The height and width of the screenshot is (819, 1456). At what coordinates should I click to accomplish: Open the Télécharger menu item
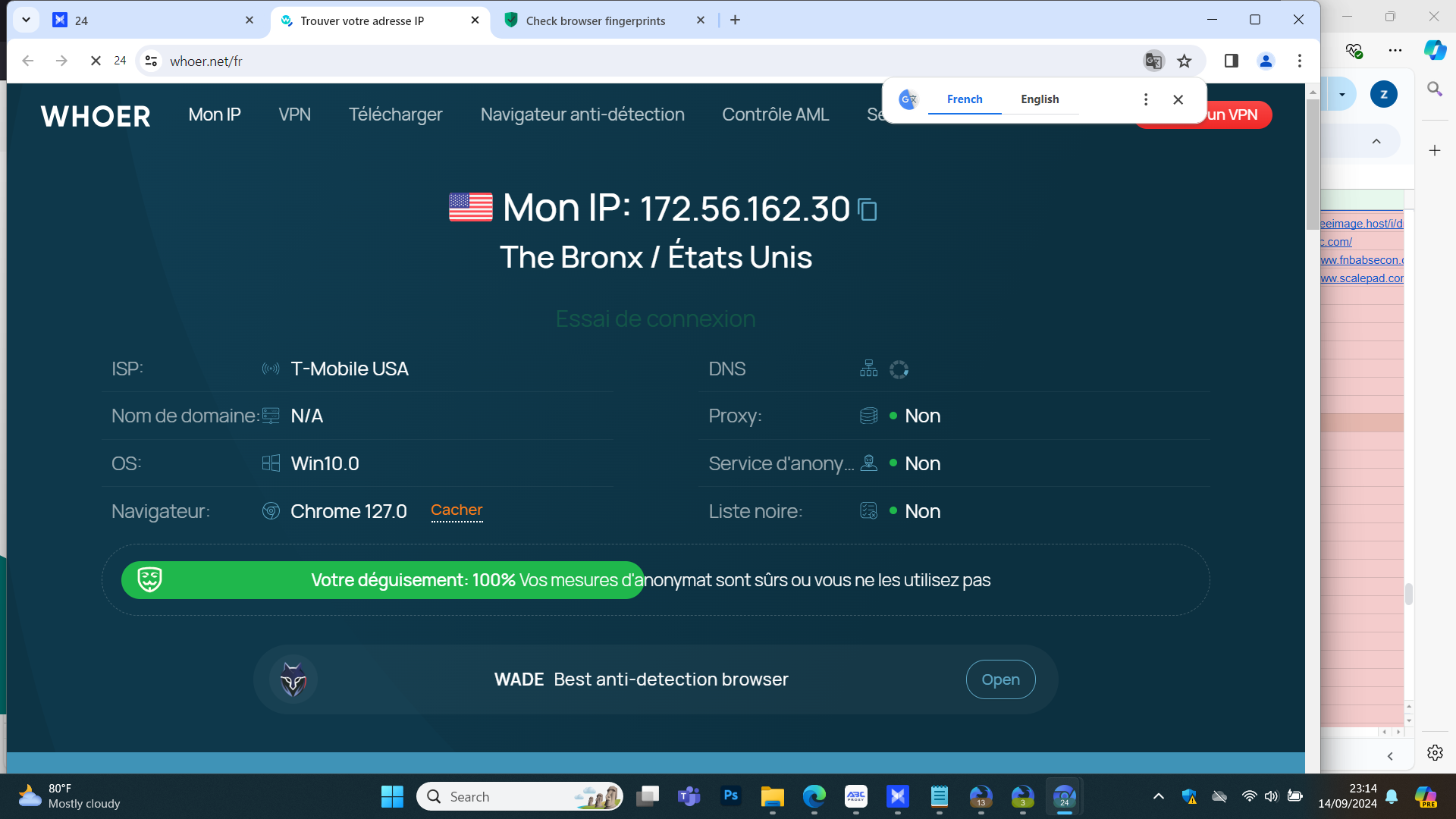[x=395, y=115]
